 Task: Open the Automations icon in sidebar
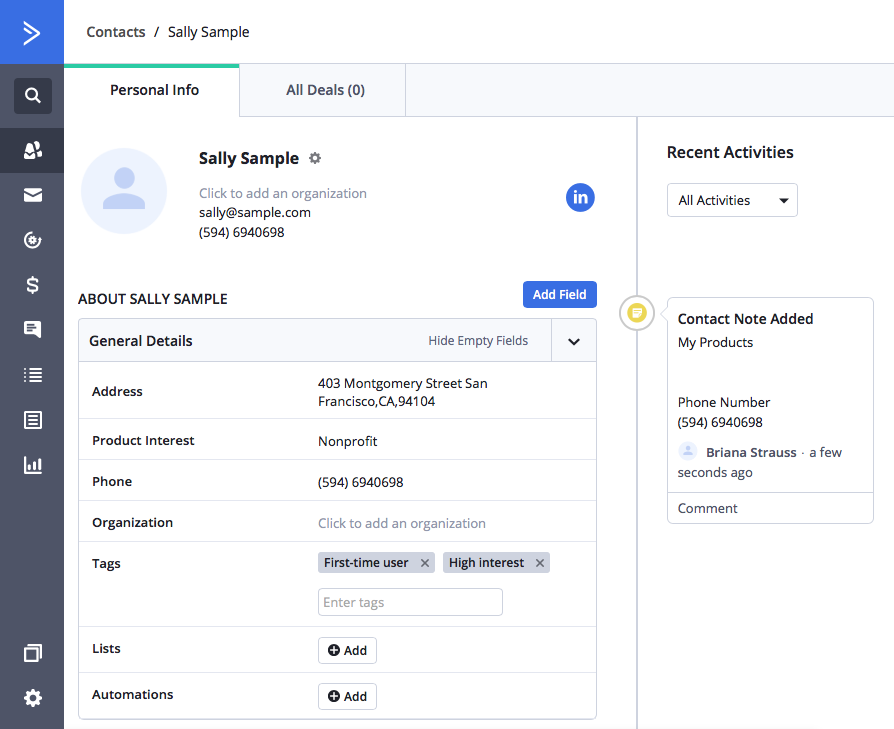(x=32, y=240)
